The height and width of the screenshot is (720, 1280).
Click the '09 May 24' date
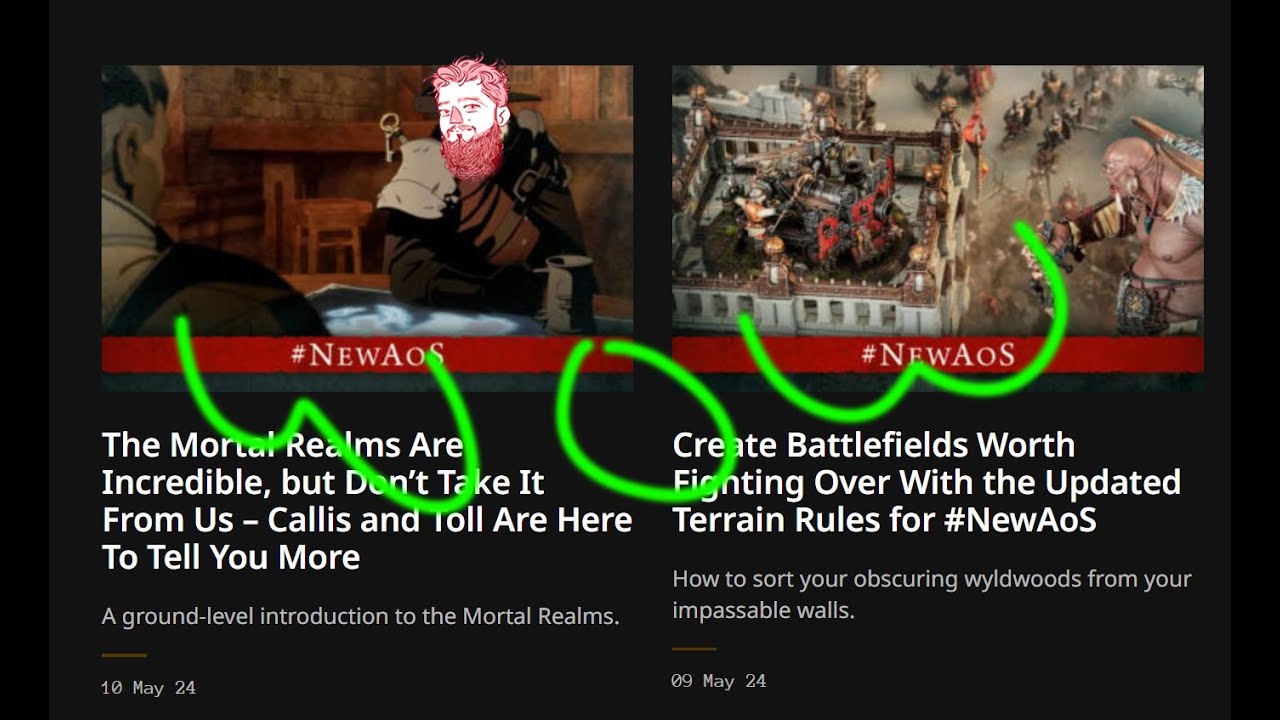pos(718,681)
